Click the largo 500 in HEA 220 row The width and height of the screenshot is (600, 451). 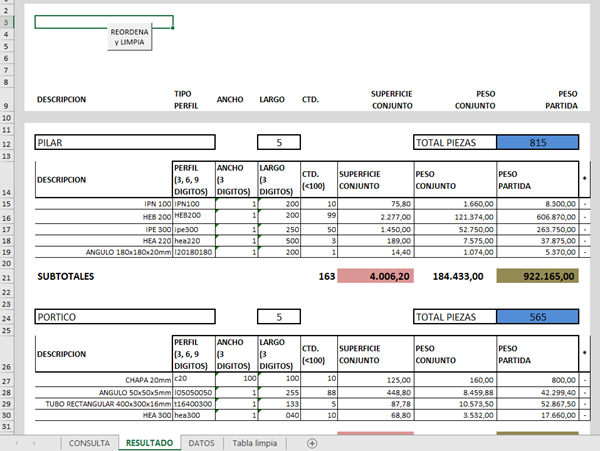click(x=279, y=241)
